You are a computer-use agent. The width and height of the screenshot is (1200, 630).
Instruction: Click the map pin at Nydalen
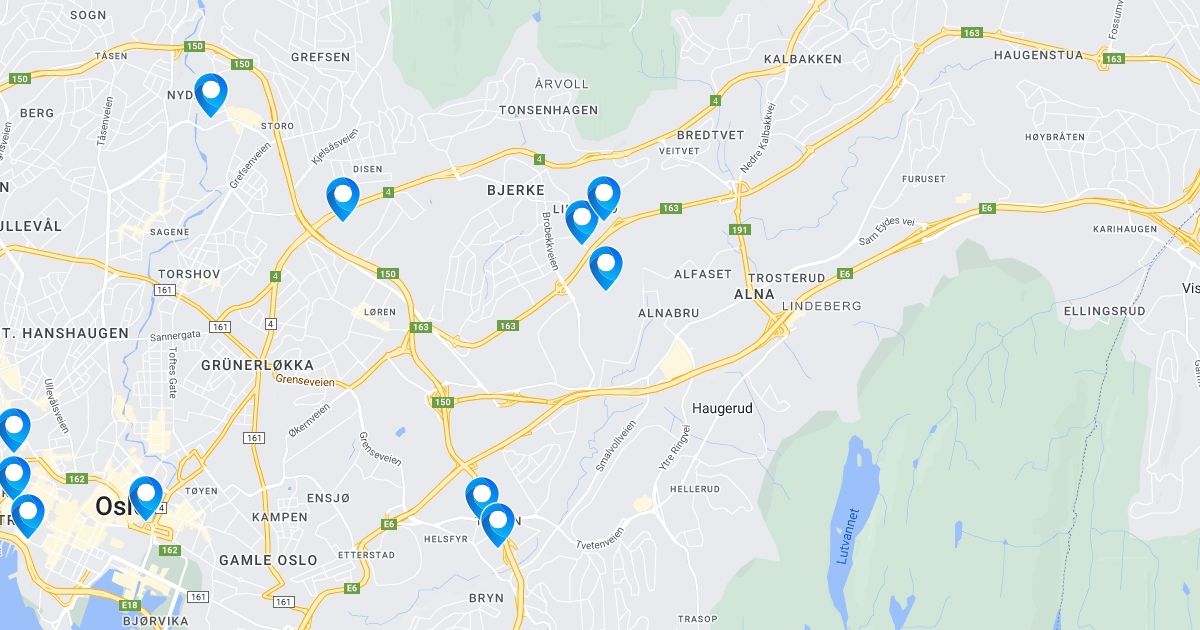(211, 94)
